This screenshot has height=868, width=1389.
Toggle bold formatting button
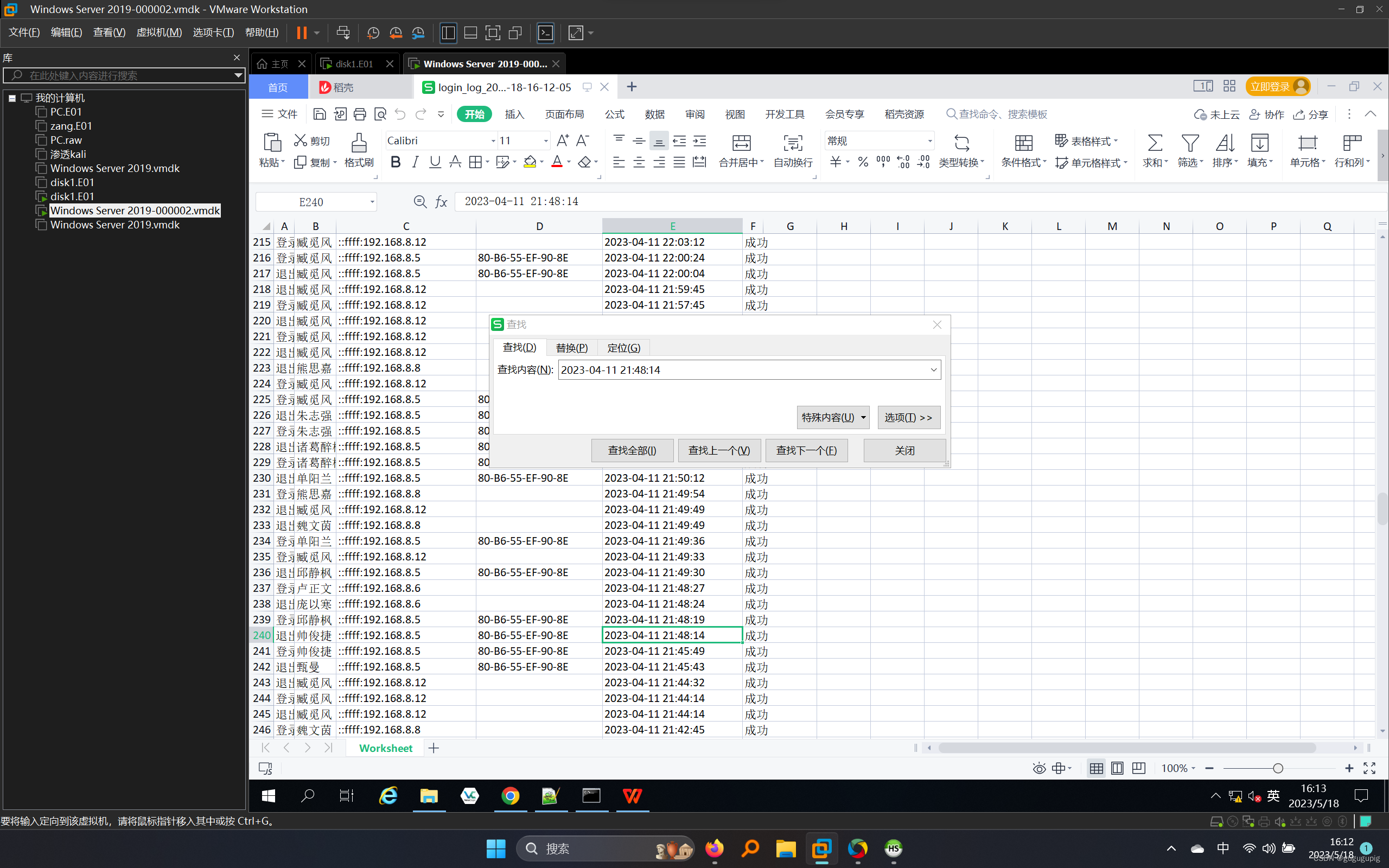click(395, 162)
